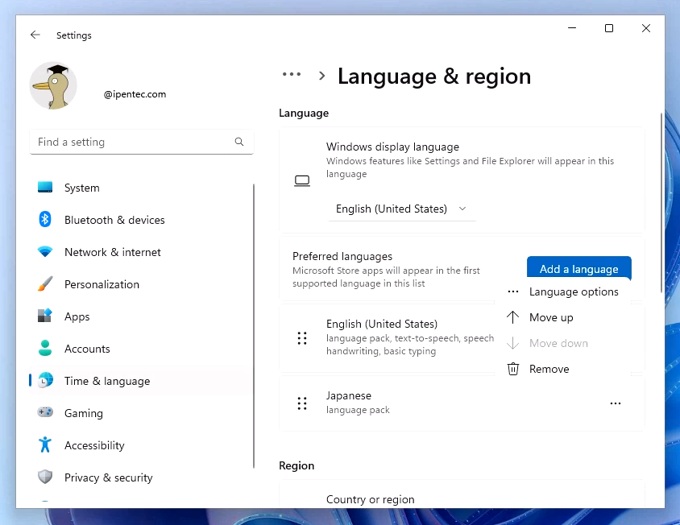Open System settings category
The height and width of the screenshot is (525, 680).
coord(141,188)
